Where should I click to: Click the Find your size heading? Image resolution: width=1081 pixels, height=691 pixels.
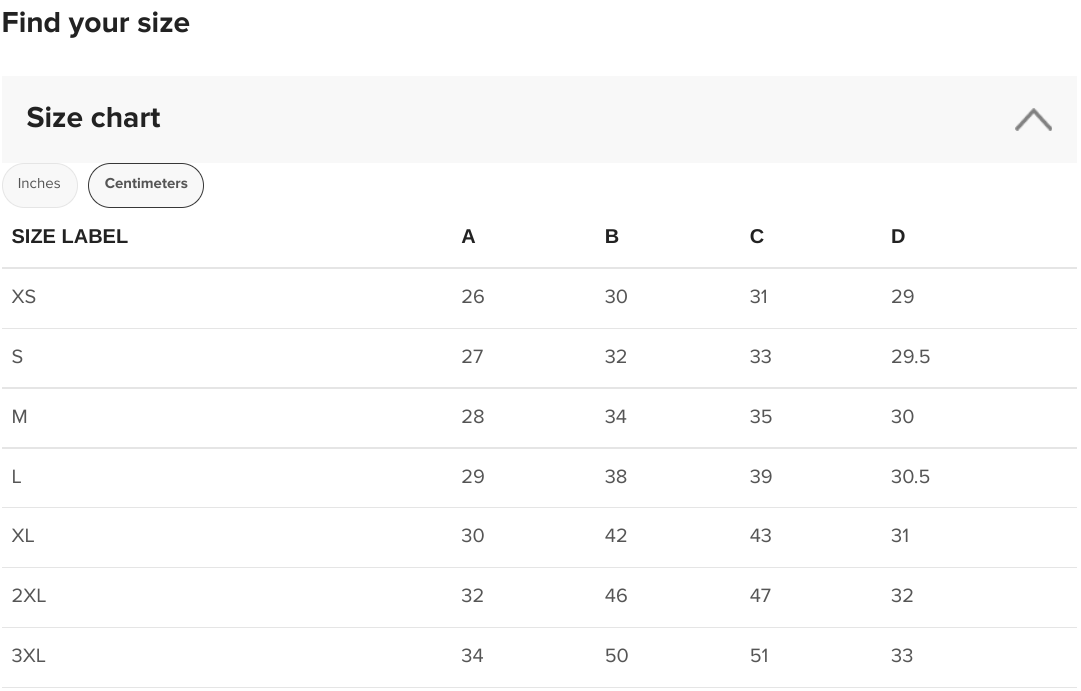96,23
